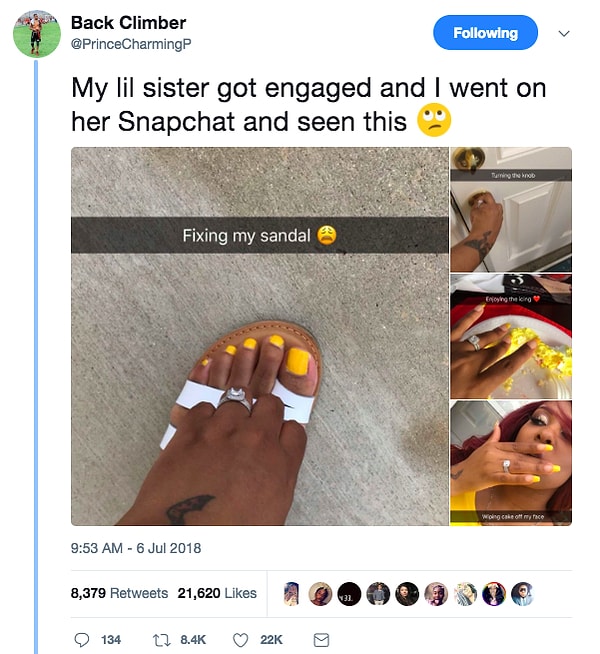
Task: Open Back Climber's profile avatar
Action: pyautogui.click(x=36, y=33)
